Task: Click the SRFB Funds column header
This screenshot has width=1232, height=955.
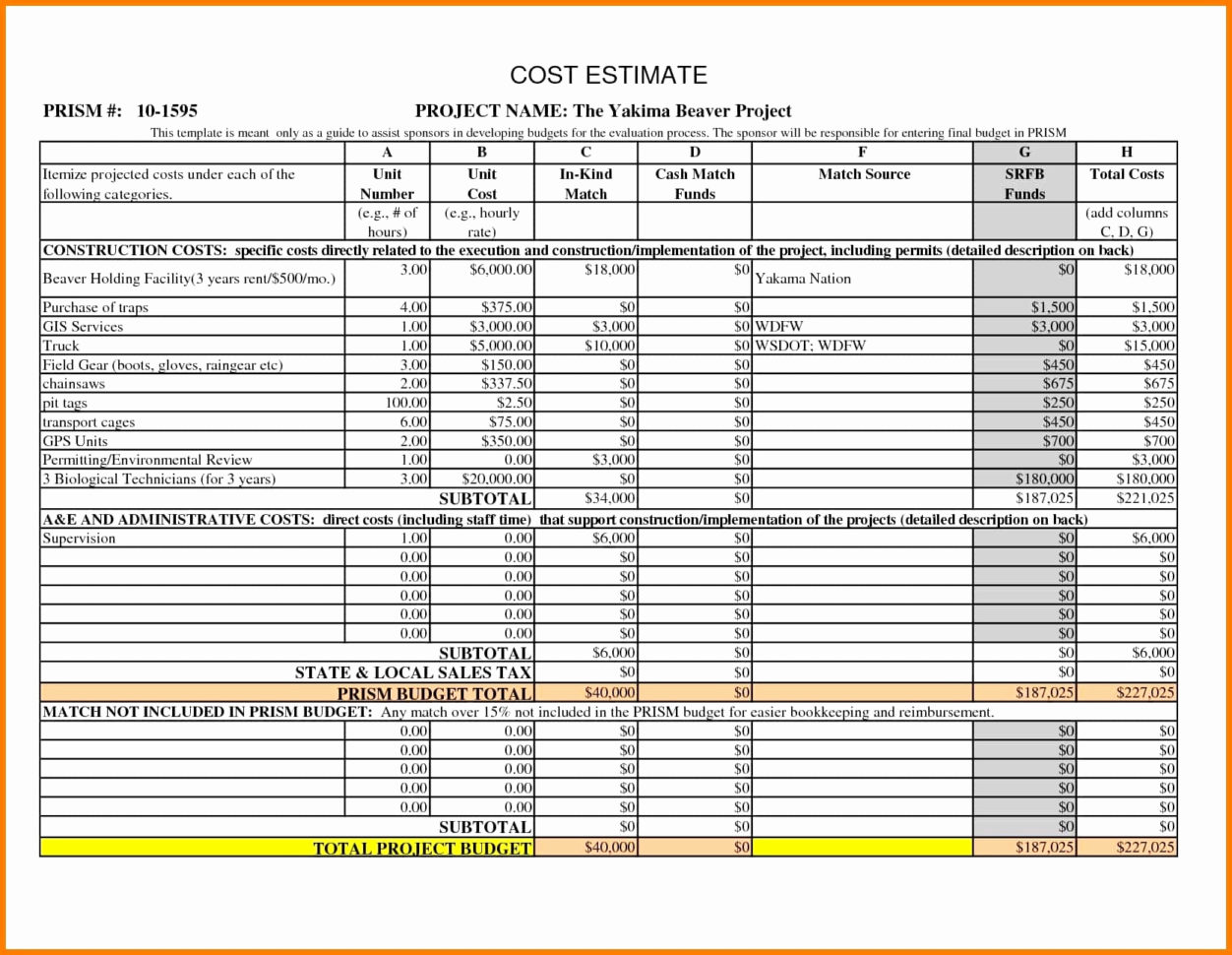Action: pyautogui.click(x=1024, y=184)
